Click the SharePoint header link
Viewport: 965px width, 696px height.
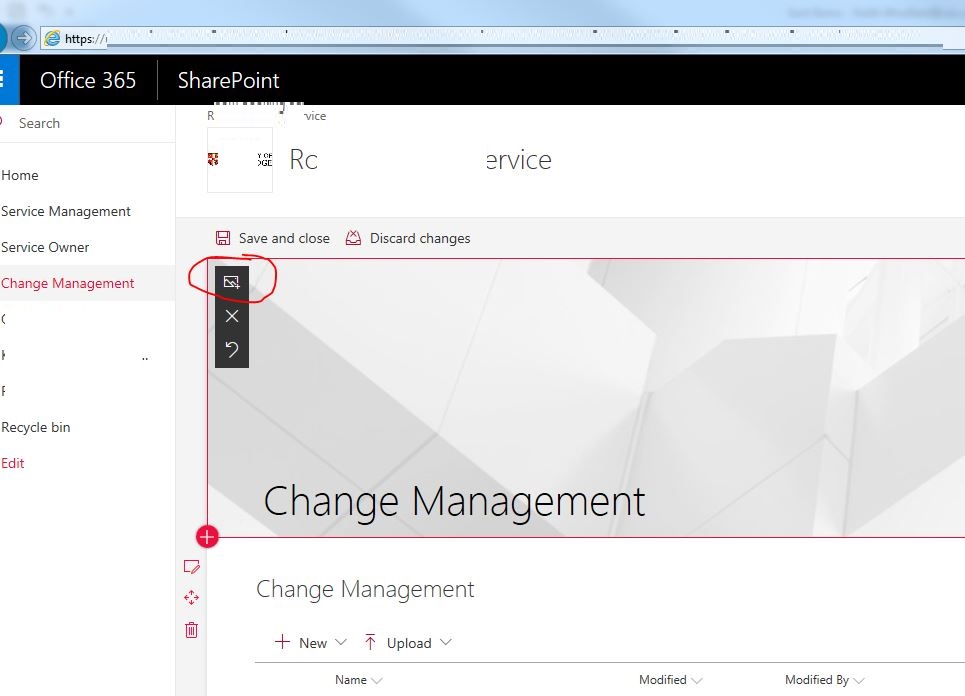tap(228, 81)
